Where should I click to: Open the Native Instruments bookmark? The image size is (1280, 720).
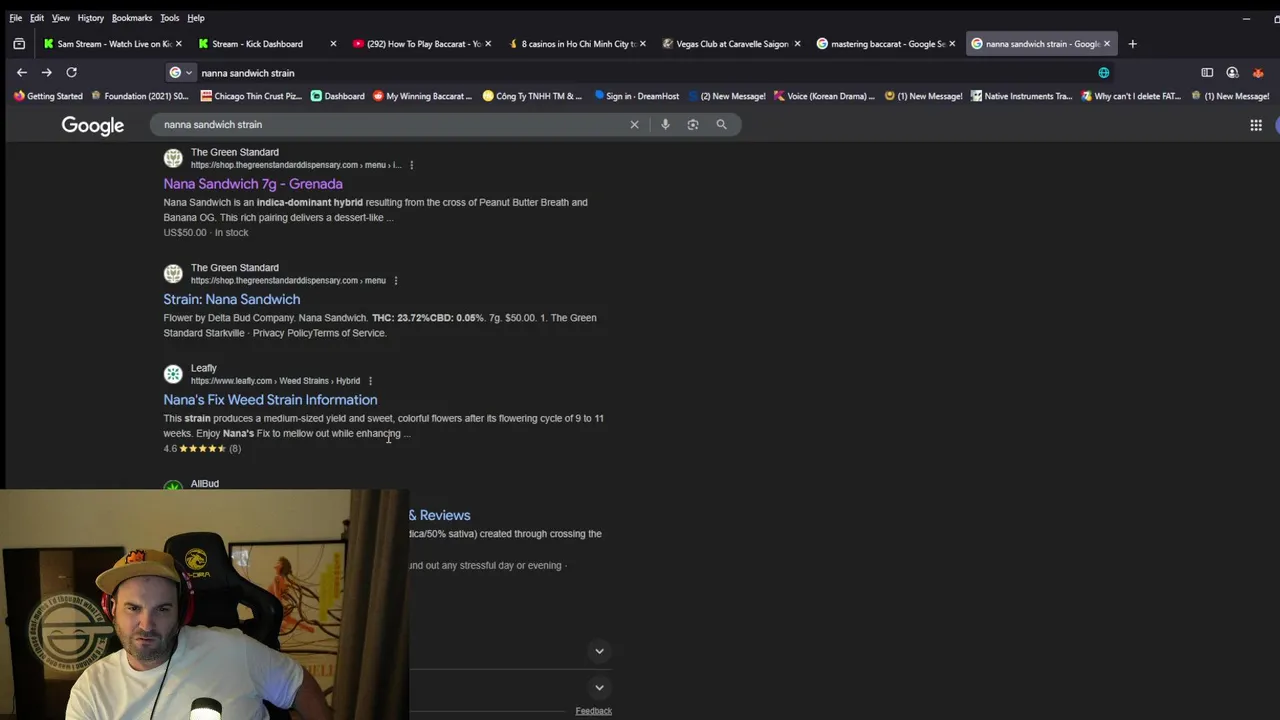(x=1021, y=96)
